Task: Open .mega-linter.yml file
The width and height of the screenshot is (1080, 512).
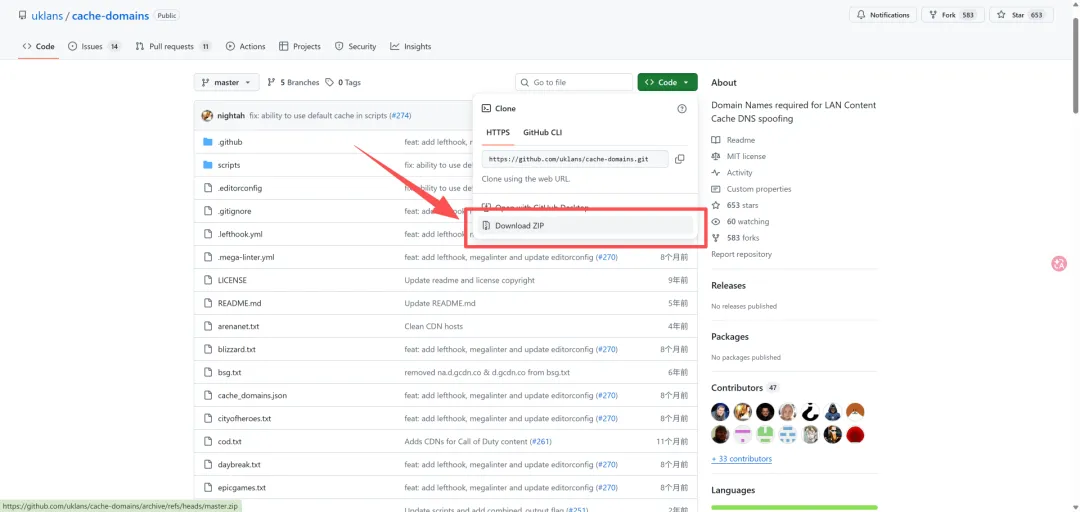Action: coord(246,257)
